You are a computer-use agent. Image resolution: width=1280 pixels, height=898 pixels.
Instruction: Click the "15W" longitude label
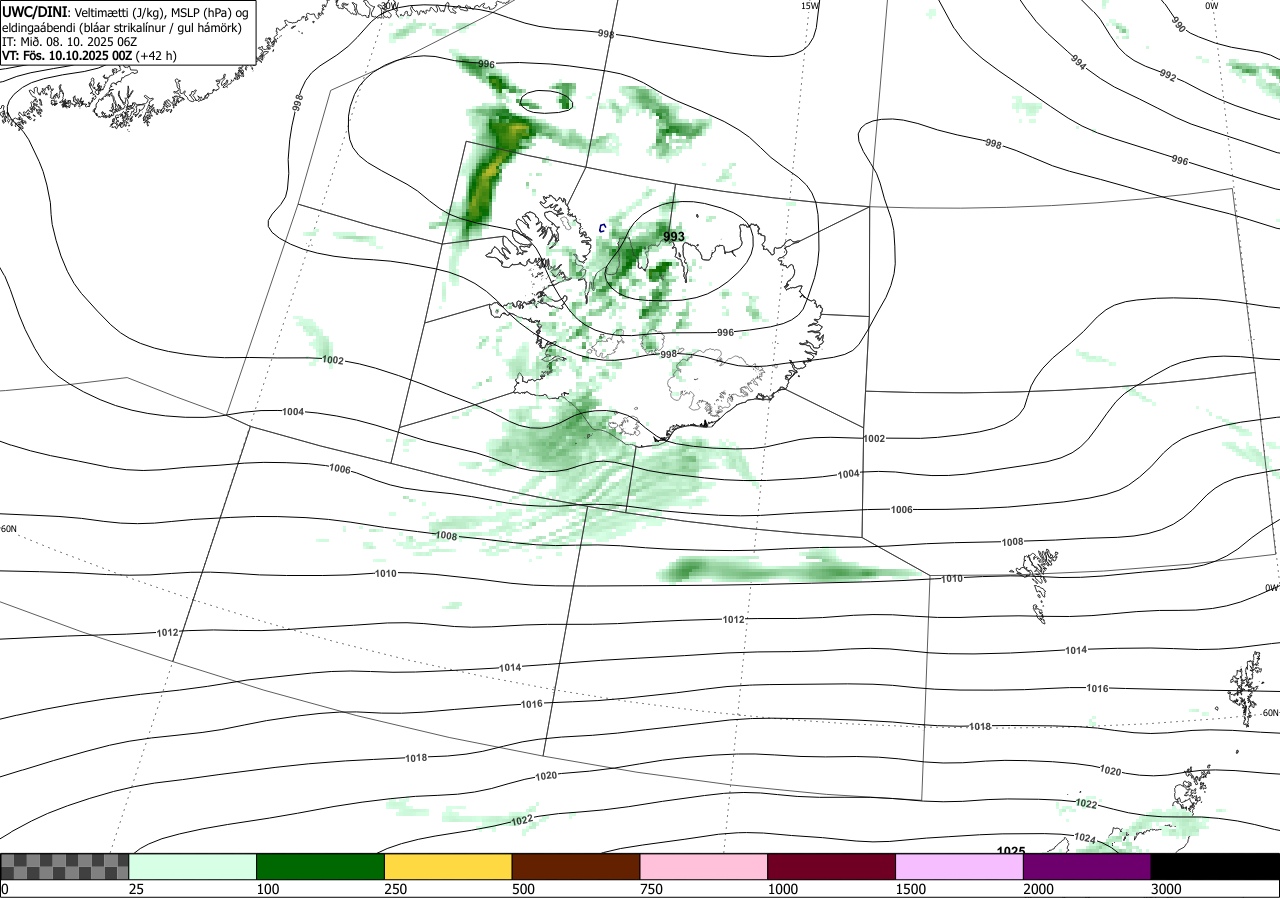(809, 5)
